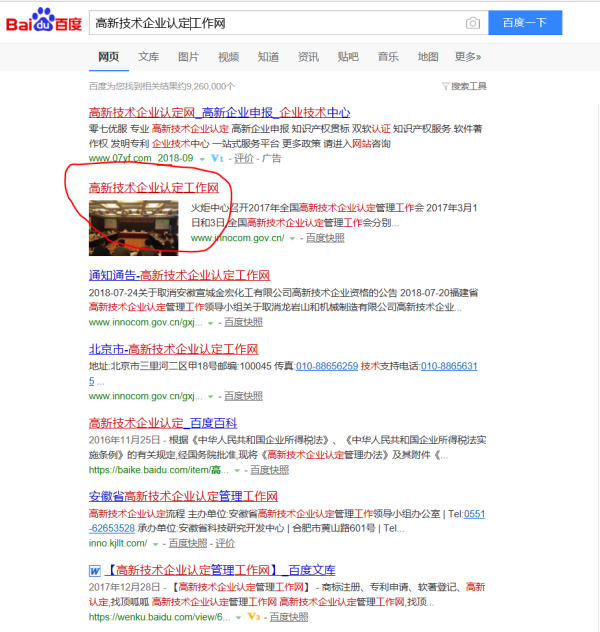Click the www.07yf.com URL text
This screenshot has height=632, width=600.
click(x=120, y=158)
